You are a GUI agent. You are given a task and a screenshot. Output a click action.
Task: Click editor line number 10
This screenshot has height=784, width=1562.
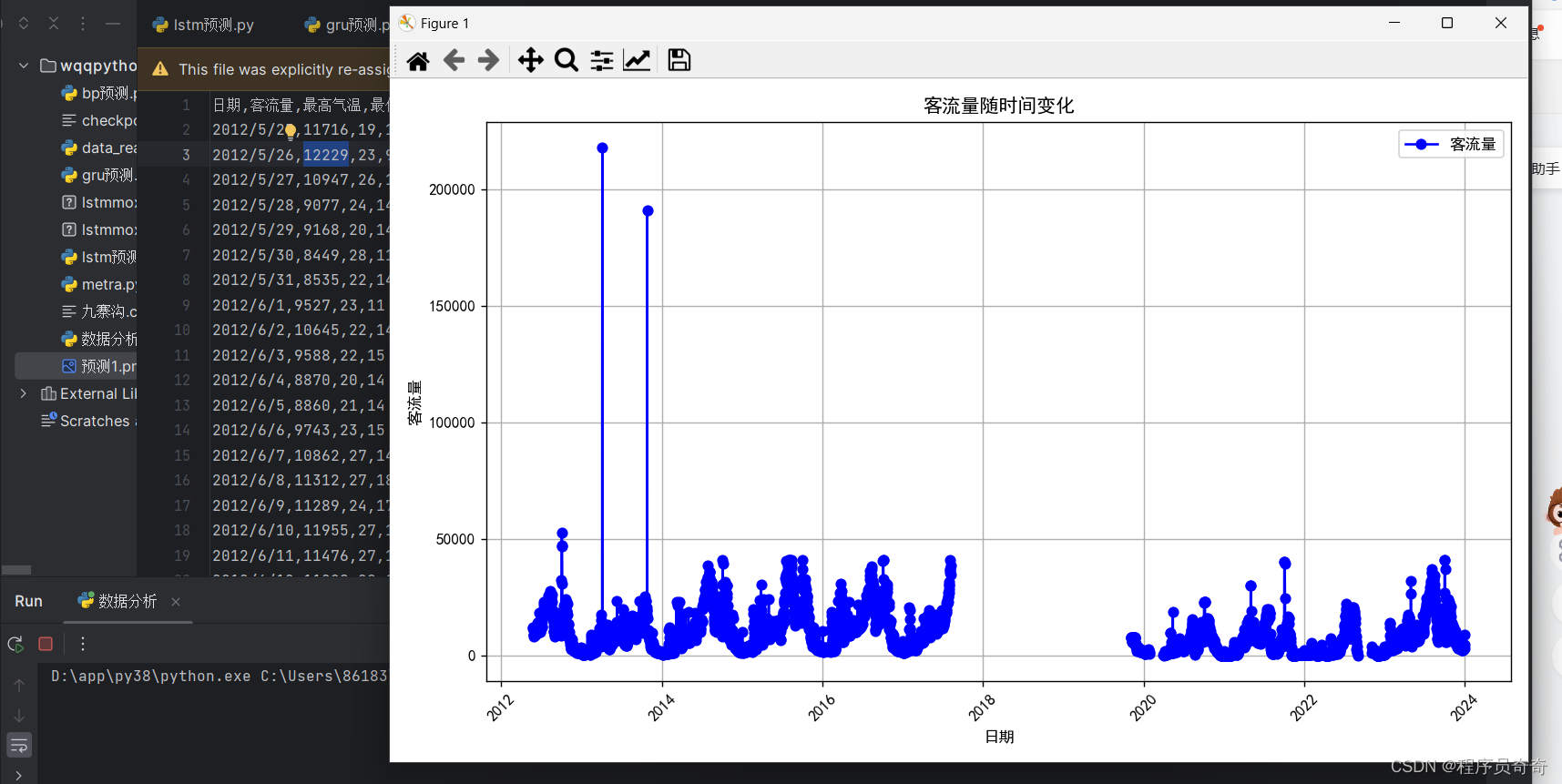pos(182,330)
